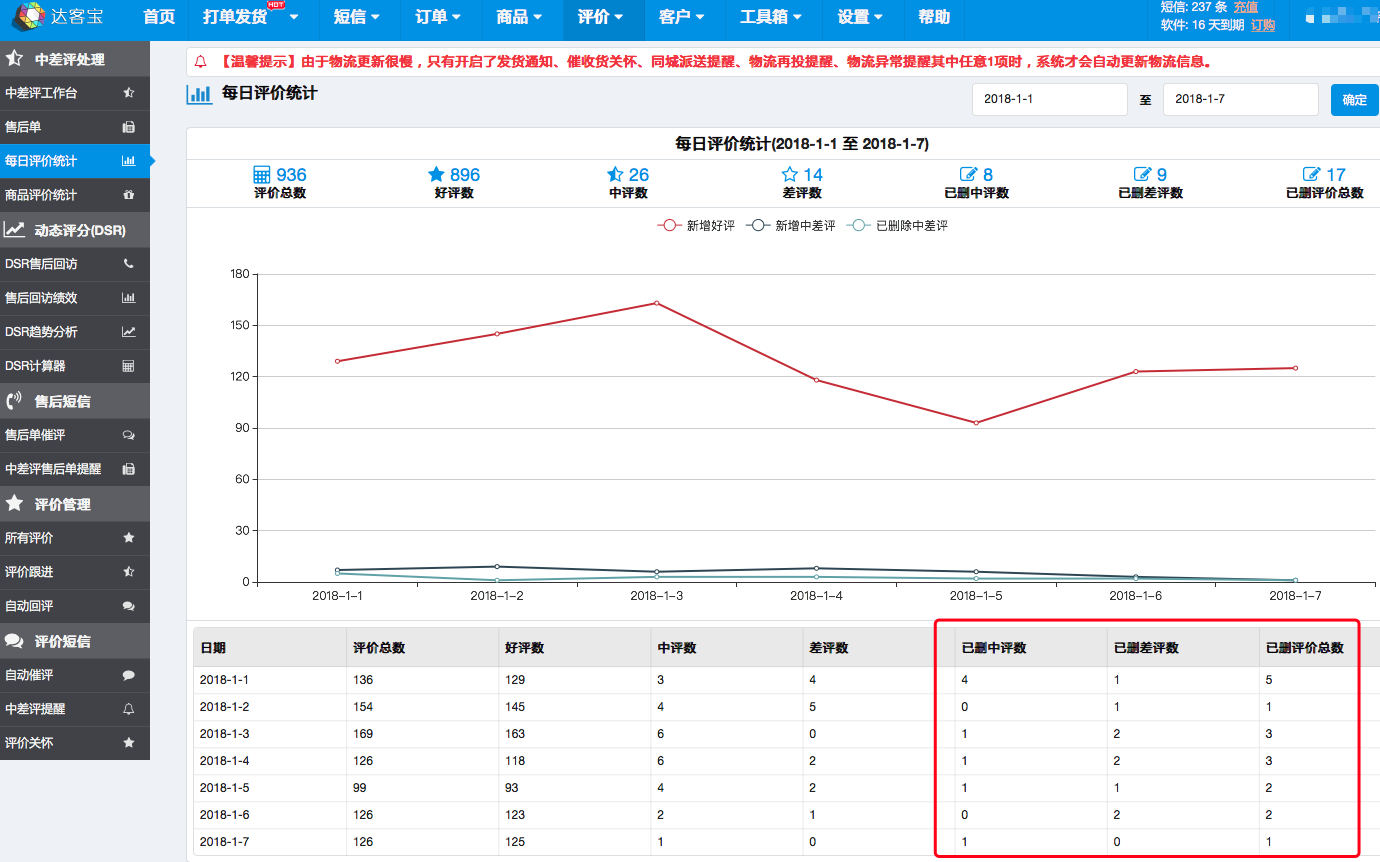Select 商品评价统计 in the sidebar
Image resolution: width=1380 pixels, height=862 pixels.
tap(75, 195)
